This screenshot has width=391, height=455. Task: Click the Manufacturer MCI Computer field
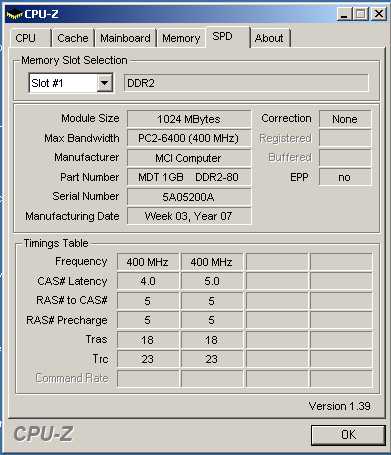[x=189, y=158]
